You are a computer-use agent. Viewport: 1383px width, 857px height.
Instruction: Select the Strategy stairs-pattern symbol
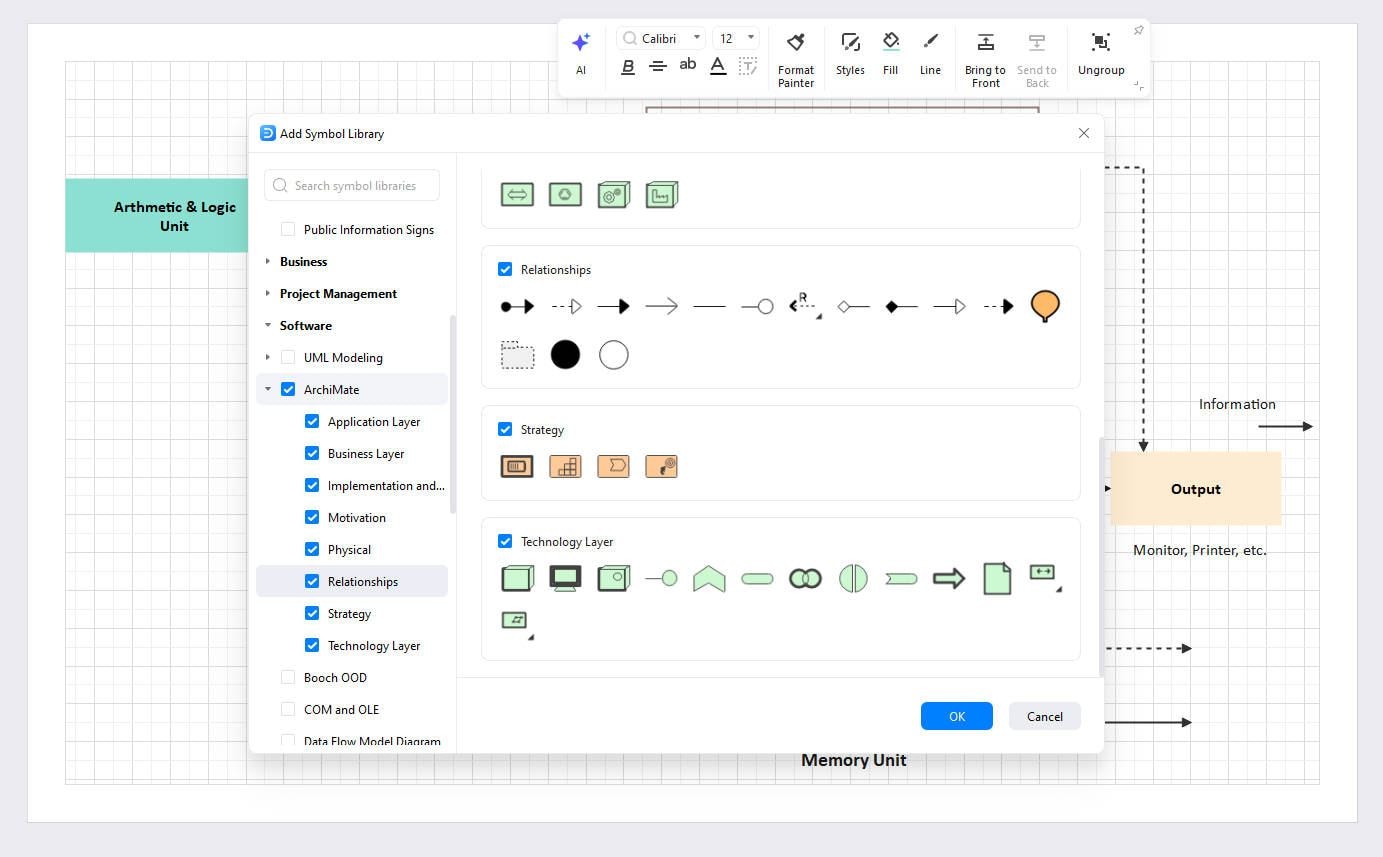coord(565,466)
